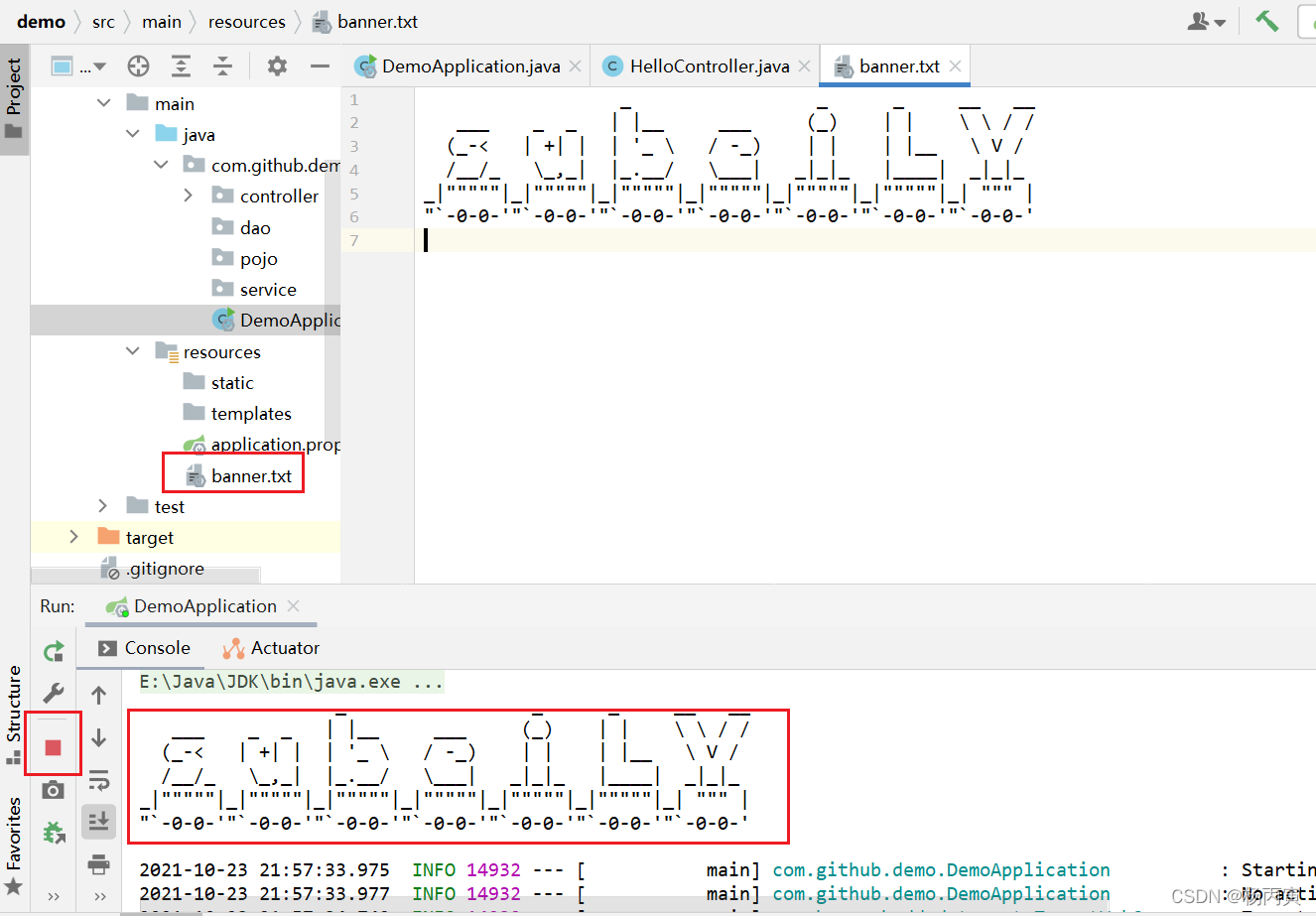Expand the test folder
Screen dimensions: 1316x916
103,506
